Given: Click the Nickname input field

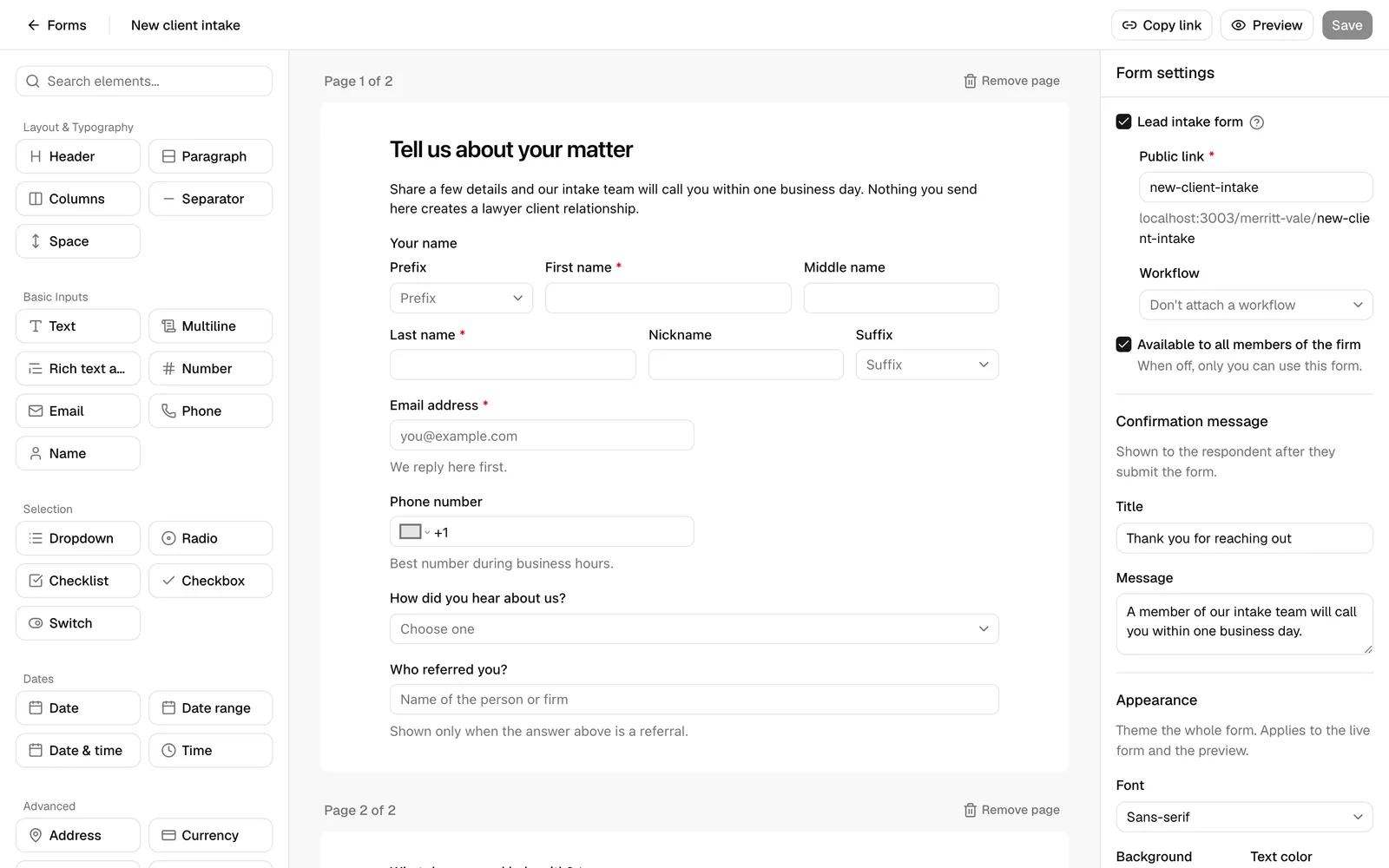Looking at the screenshot, I should (x=746, y=365).
